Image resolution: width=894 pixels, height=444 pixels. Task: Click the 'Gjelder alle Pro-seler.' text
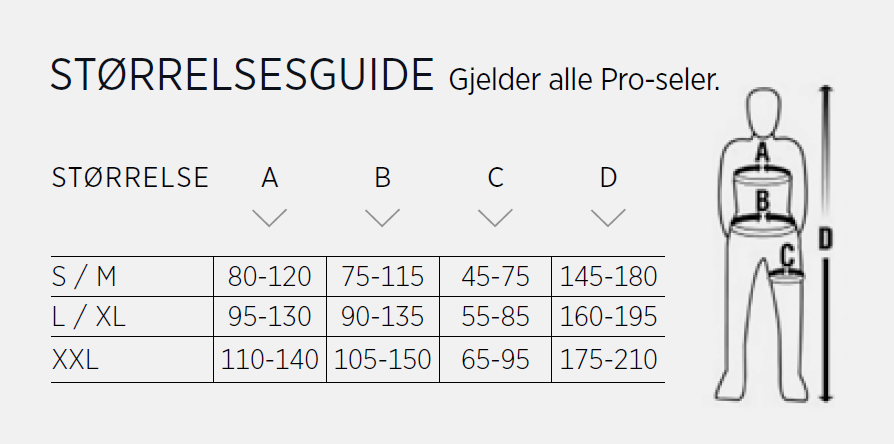point(584,80)
